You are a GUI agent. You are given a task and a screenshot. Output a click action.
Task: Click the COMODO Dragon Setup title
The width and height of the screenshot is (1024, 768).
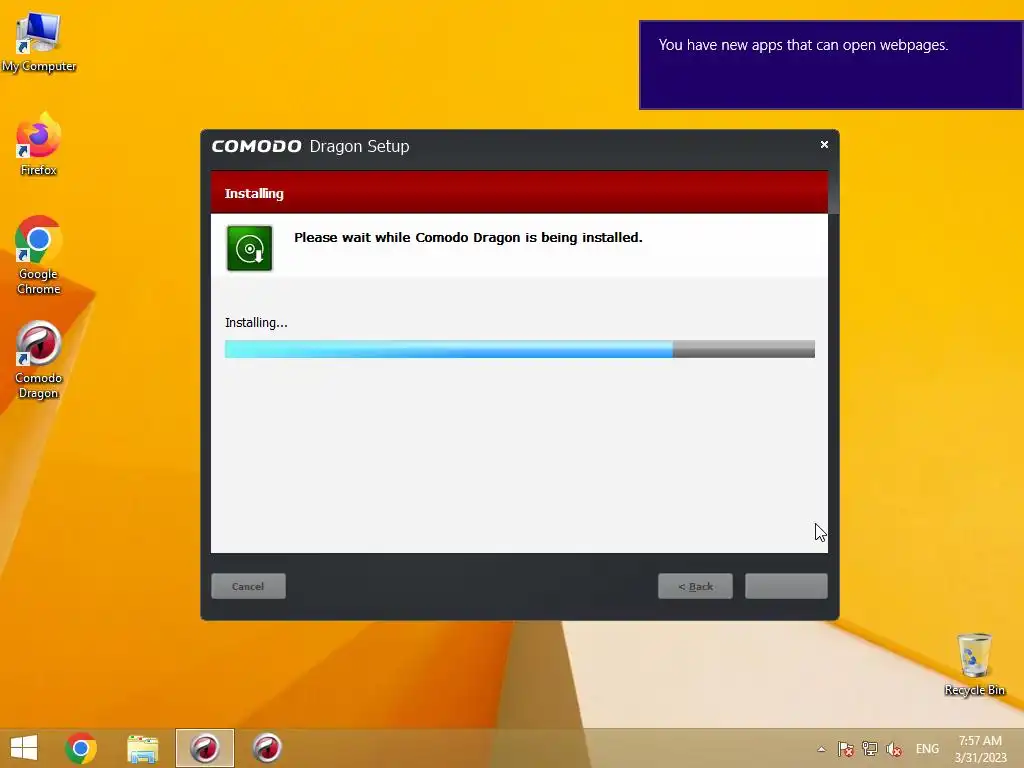pyautogui.click(x=310, y=146)
